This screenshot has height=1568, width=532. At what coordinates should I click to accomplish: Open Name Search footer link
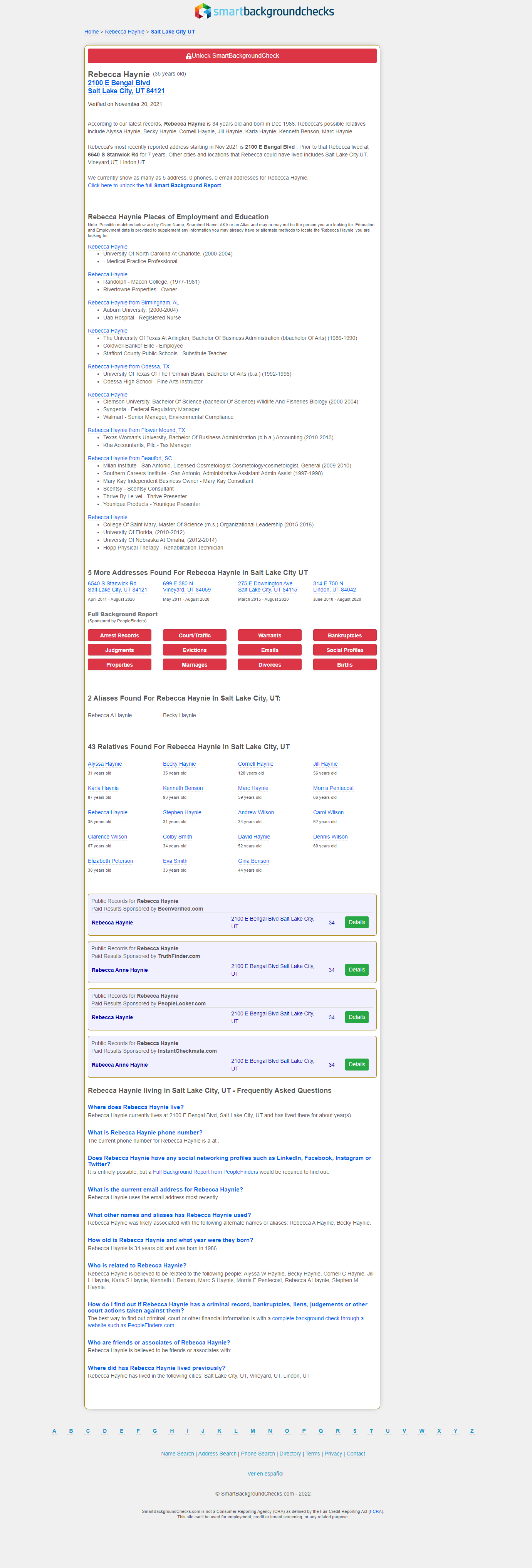[x=177, y=1454]
